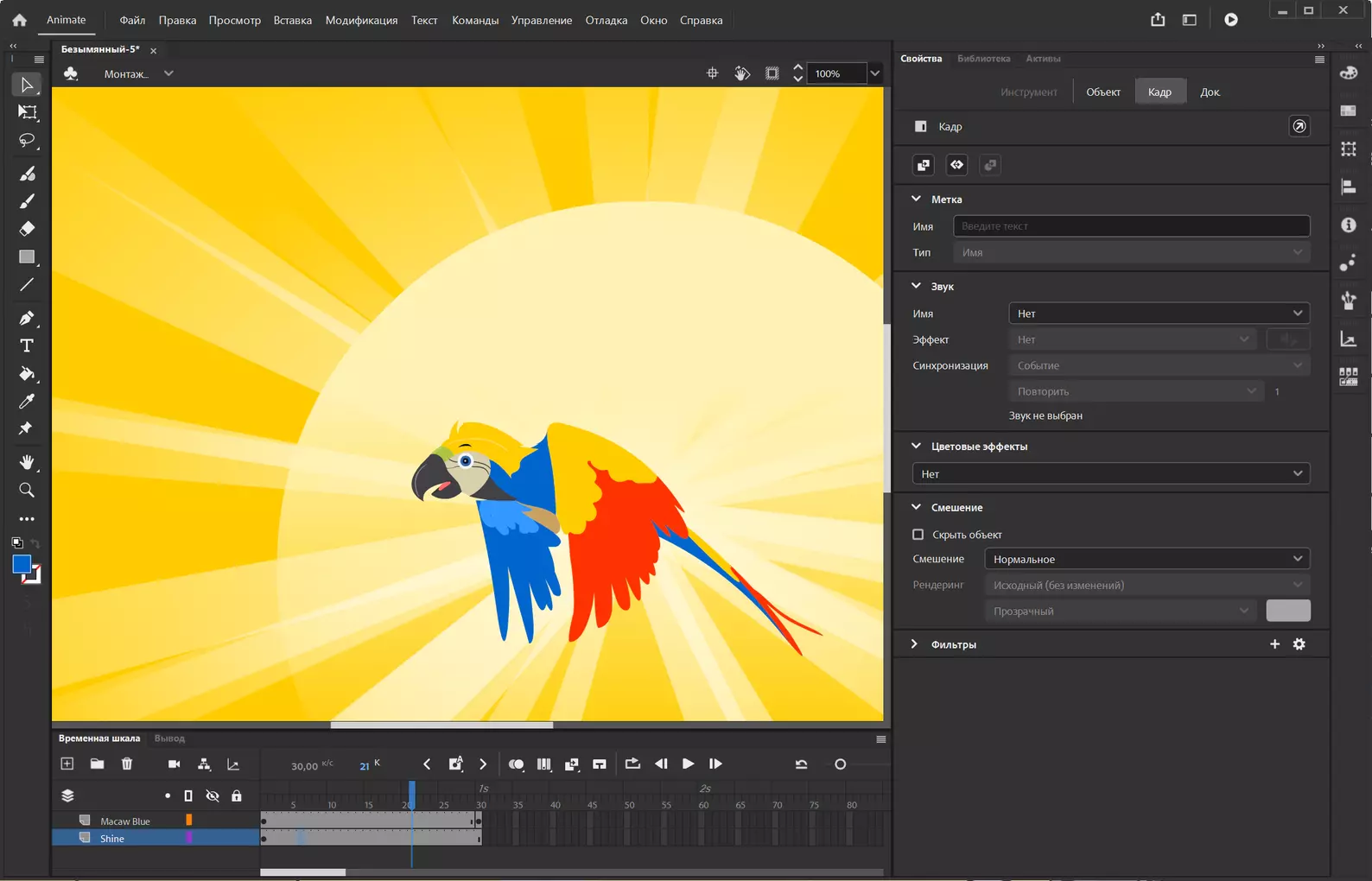
Task: Select the Pen tool
Action: point(27,318)
